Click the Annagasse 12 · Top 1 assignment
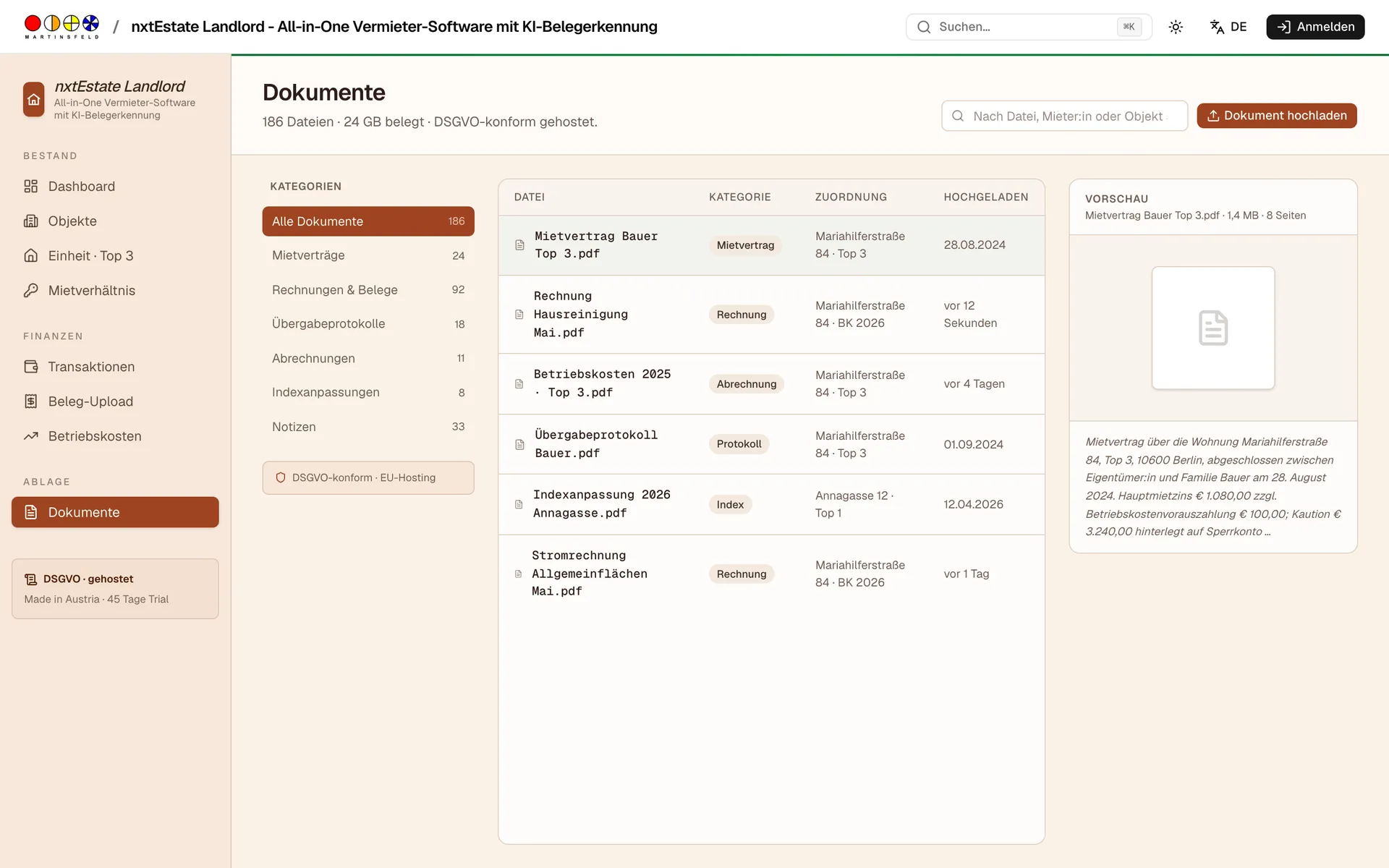This screenshot has width=1389, height=868. [x=854, y=505]
